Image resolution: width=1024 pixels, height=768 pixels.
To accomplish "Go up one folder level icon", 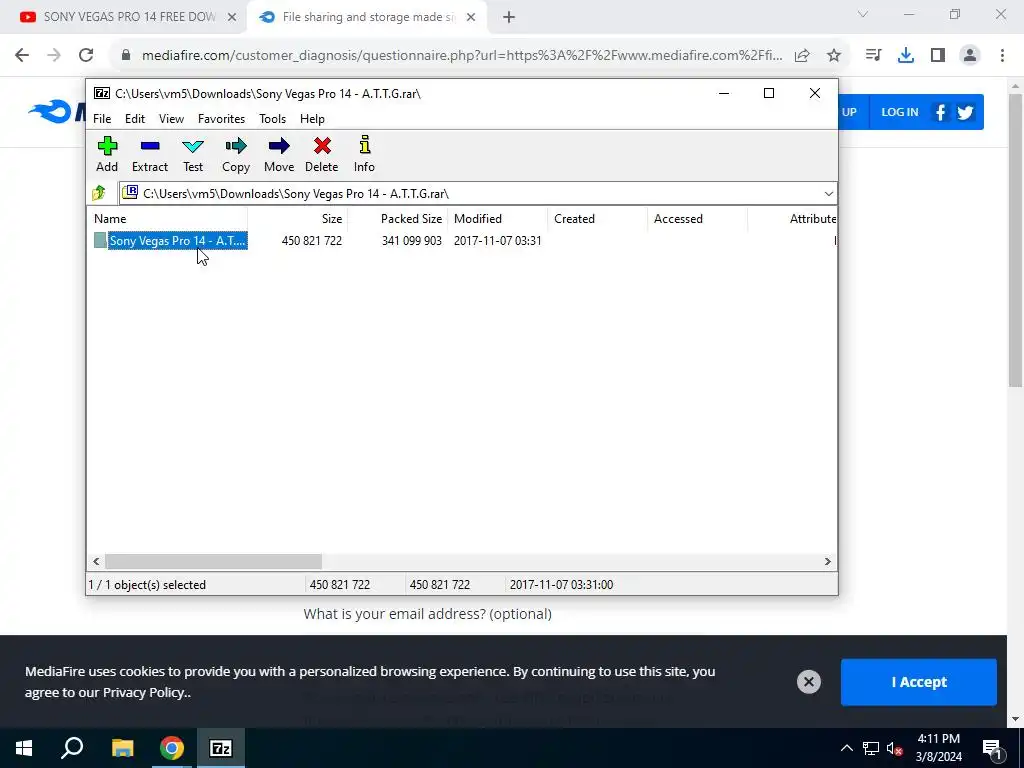I will (99, 193).
